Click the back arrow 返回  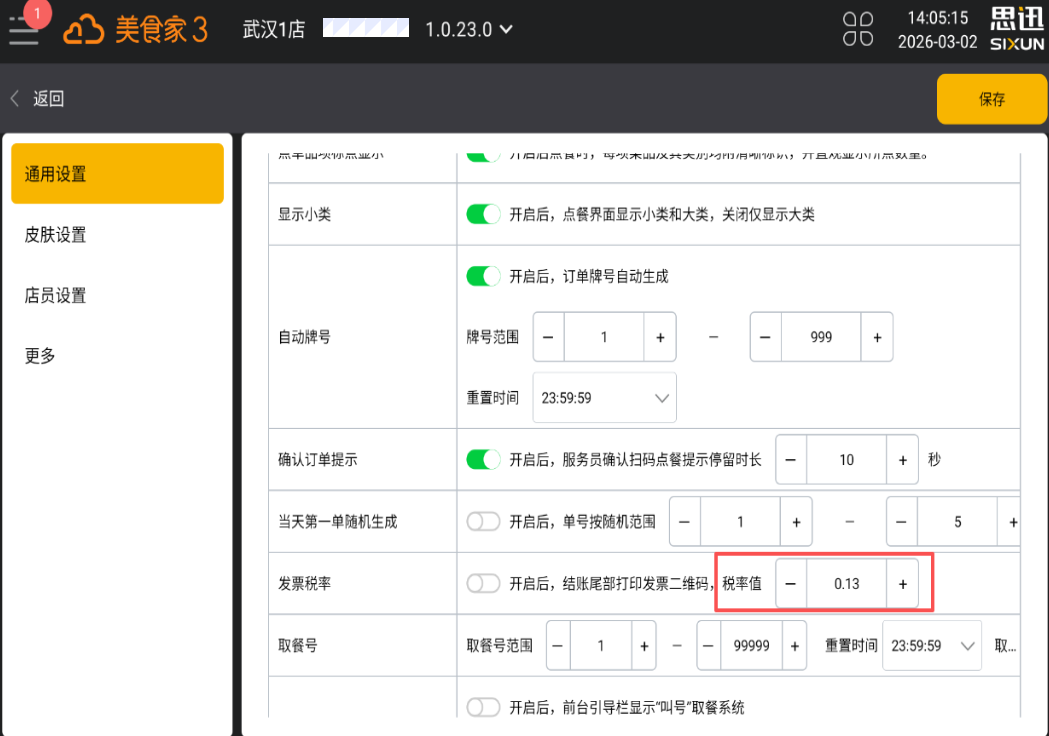37,98
